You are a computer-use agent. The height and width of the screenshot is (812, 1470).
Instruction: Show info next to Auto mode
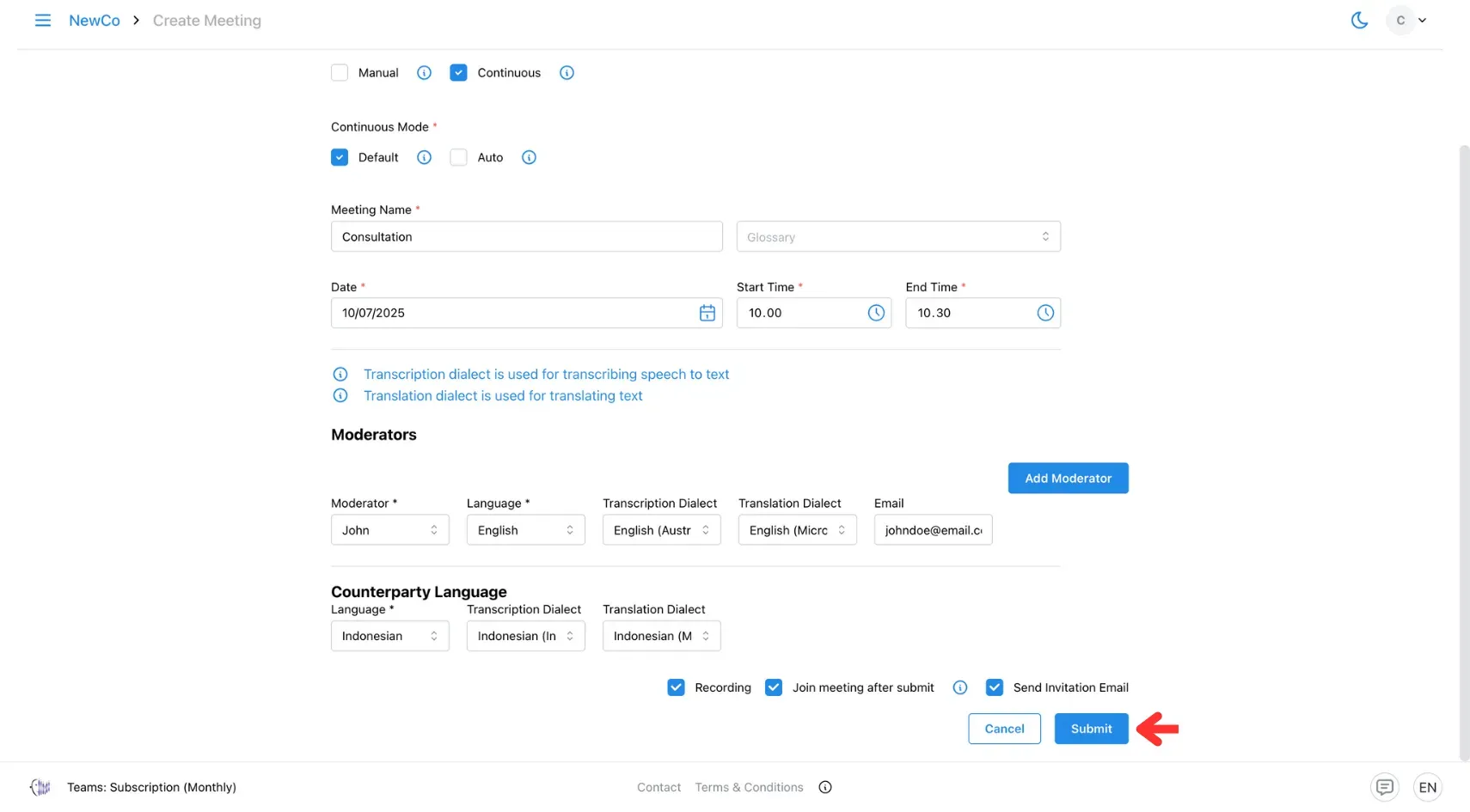(x=529, y=157)
